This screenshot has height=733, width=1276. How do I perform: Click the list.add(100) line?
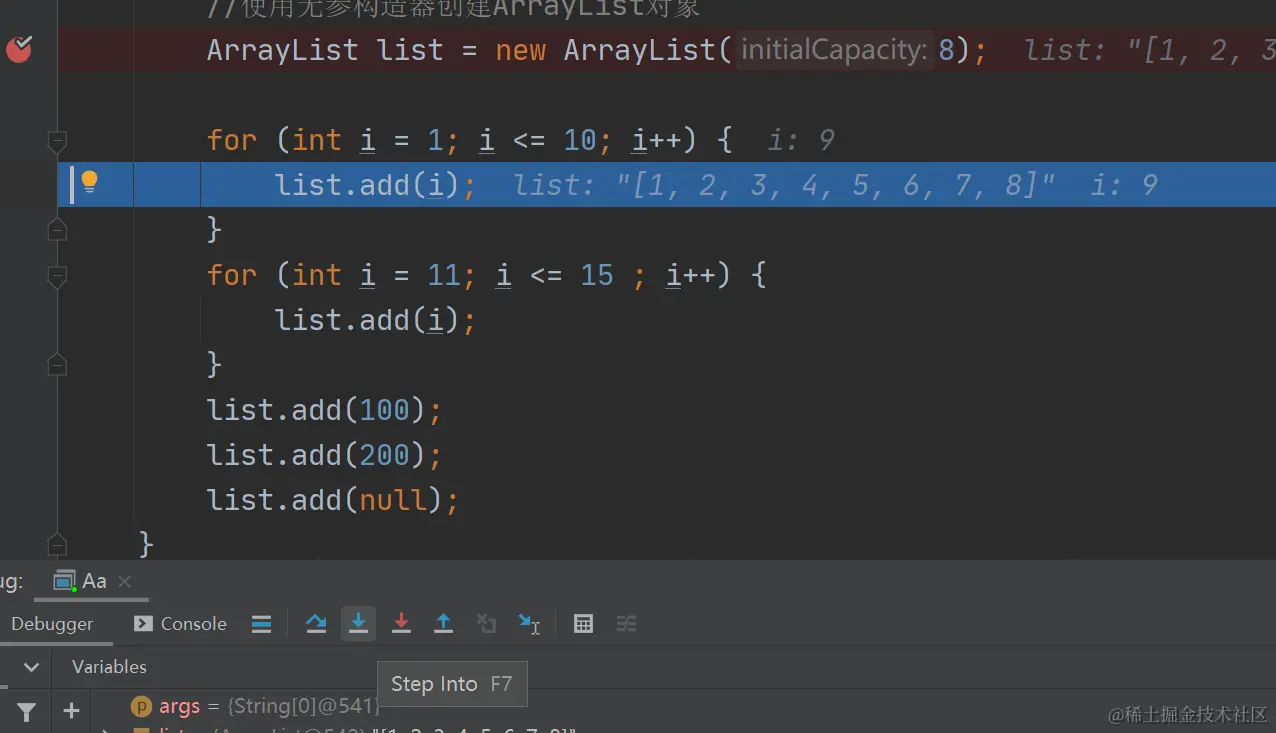coord(324,410)
